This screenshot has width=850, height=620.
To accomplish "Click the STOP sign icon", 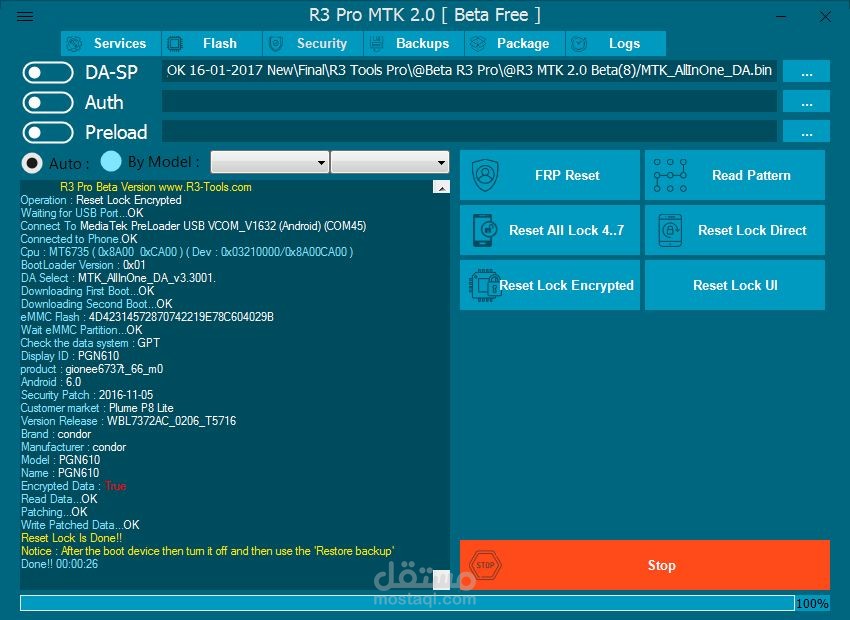I will click(485, 565).
